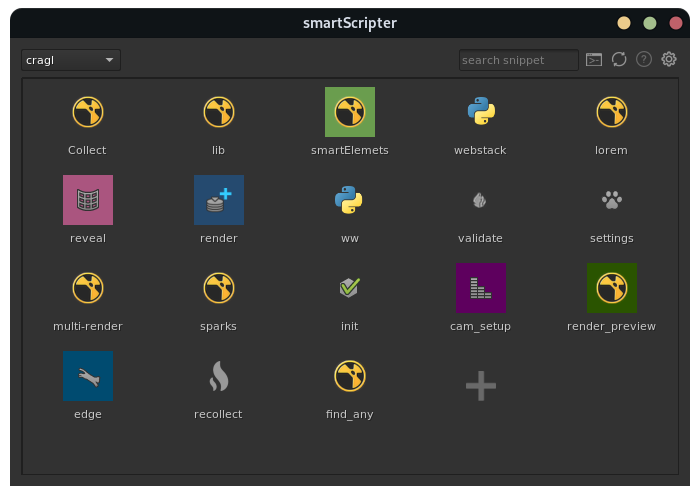700x496 pixels.
Task: Open the recollect flame snippet
Action: [219, 376]
